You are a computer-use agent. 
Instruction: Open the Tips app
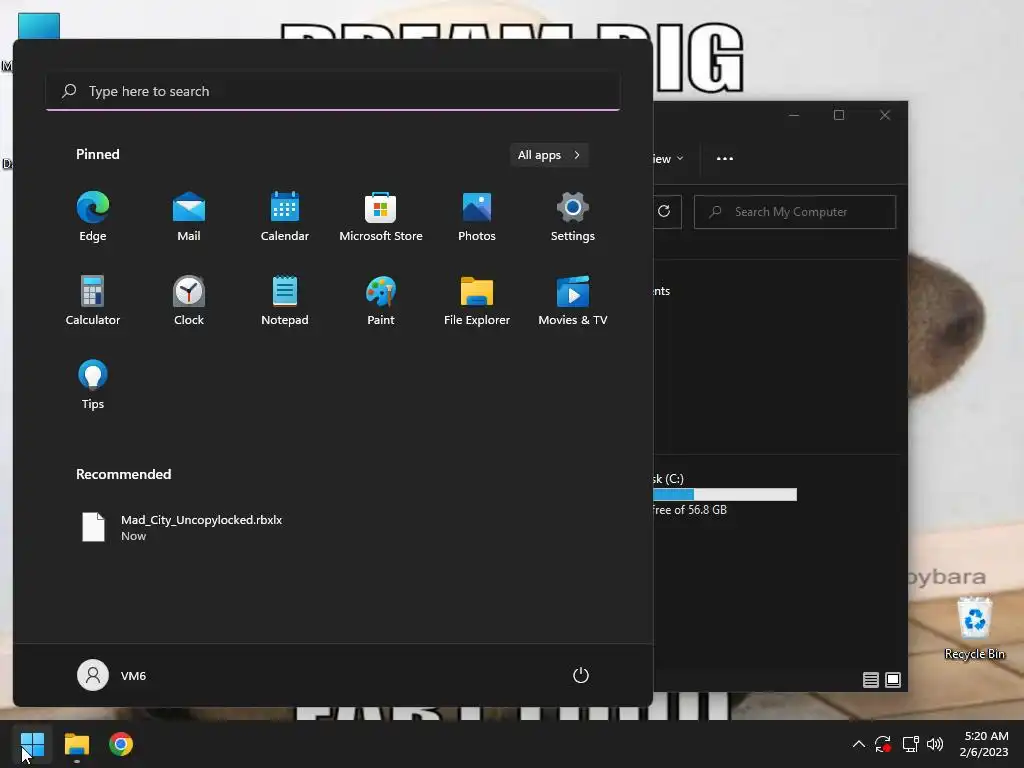click(x=93, y=385)
